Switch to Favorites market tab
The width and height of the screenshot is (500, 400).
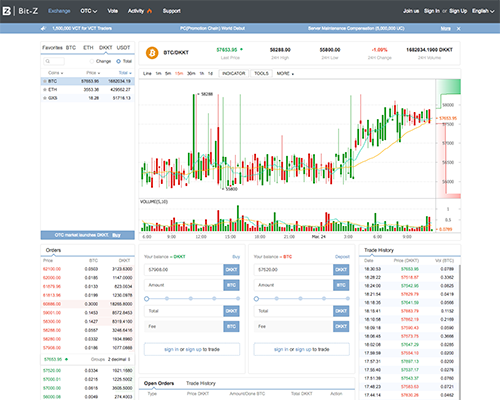(x=52, y=48)
